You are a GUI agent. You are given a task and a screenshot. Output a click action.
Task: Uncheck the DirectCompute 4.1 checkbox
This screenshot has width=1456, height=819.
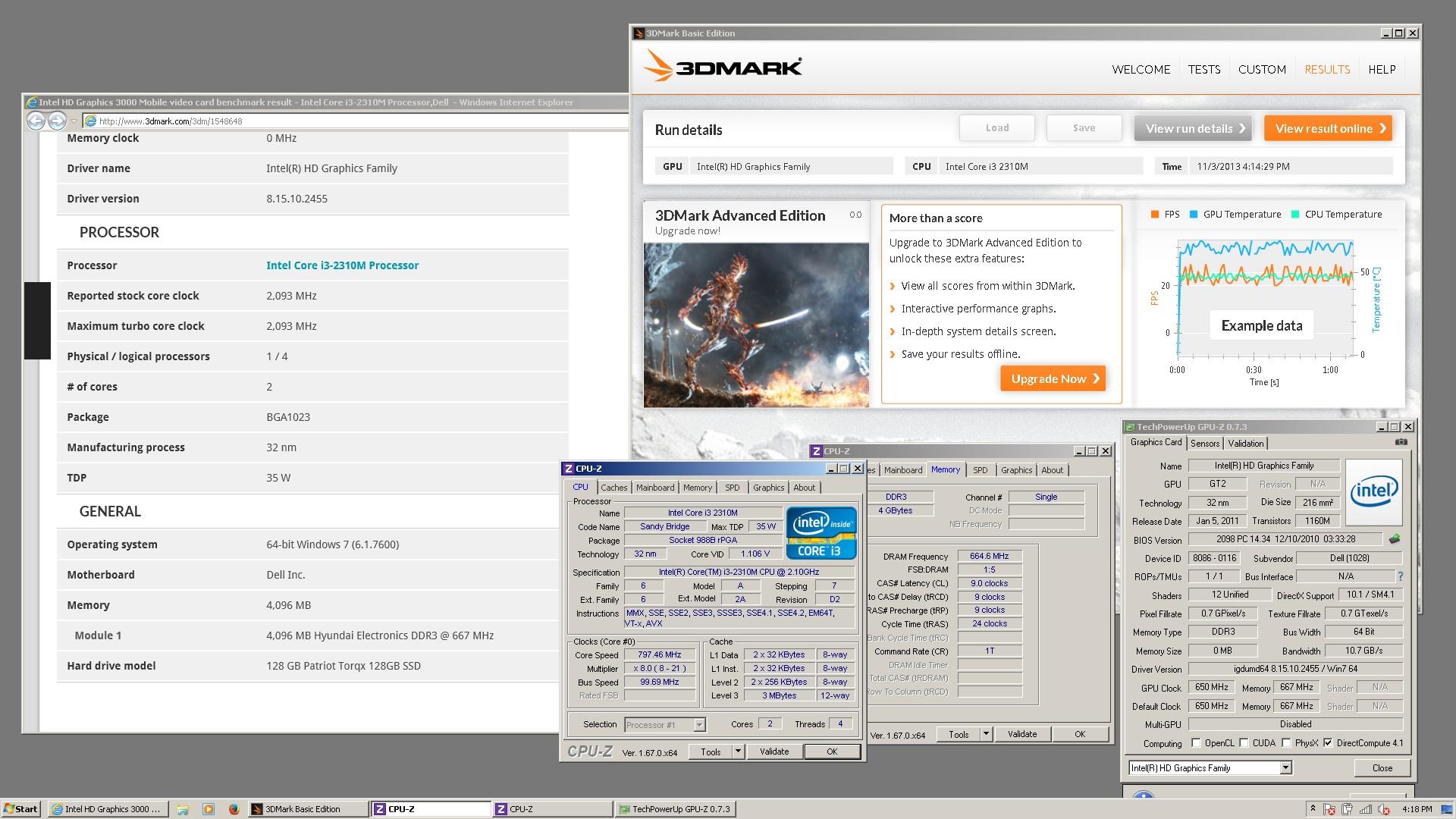point(1328,743)
